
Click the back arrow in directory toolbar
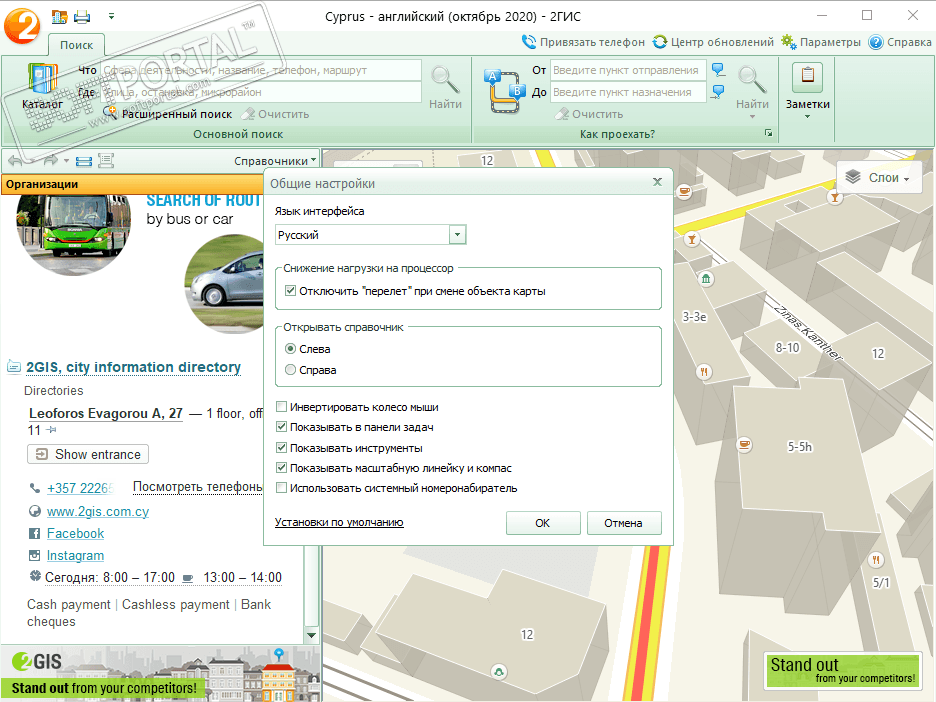pos(15,161)
